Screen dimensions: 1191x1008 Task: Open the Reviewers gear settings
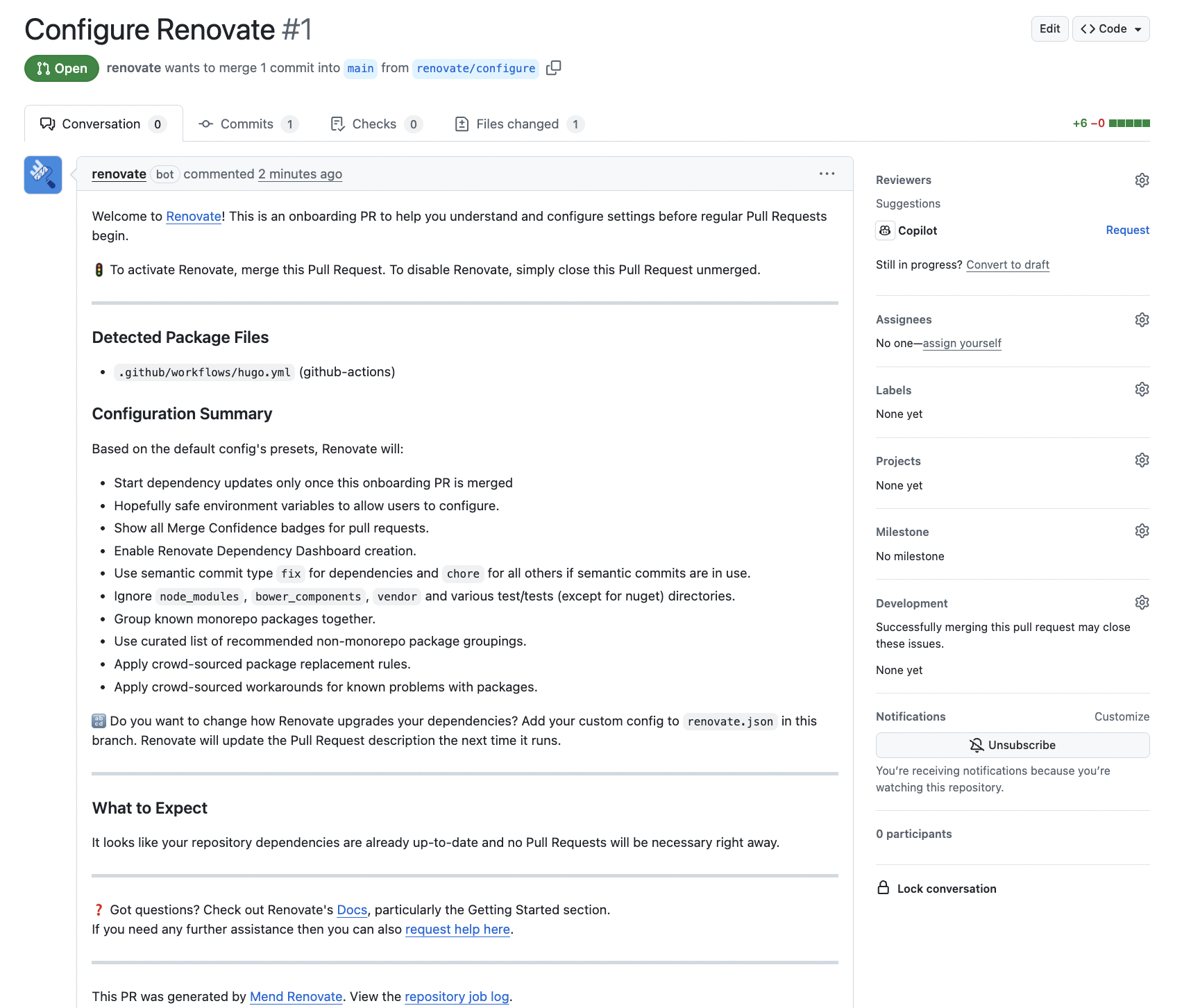pos(1142,180)
